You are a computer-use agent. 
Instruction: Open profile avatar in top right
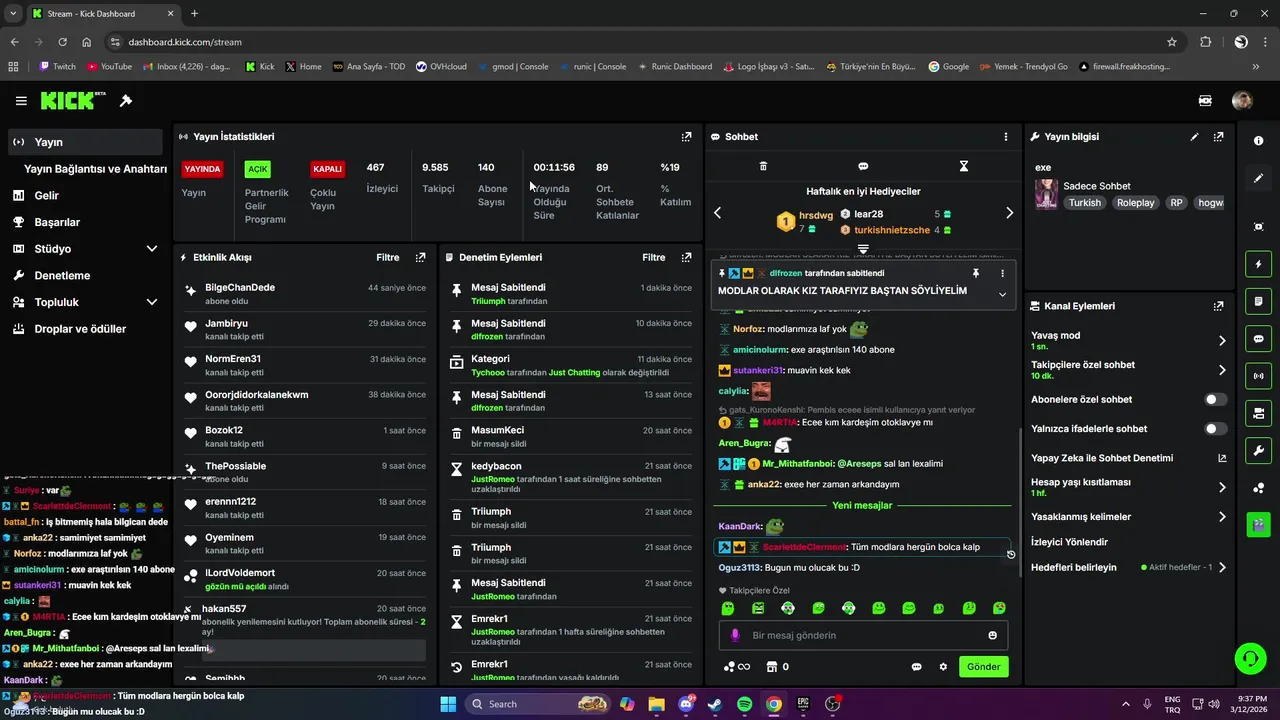(1242, 101)
